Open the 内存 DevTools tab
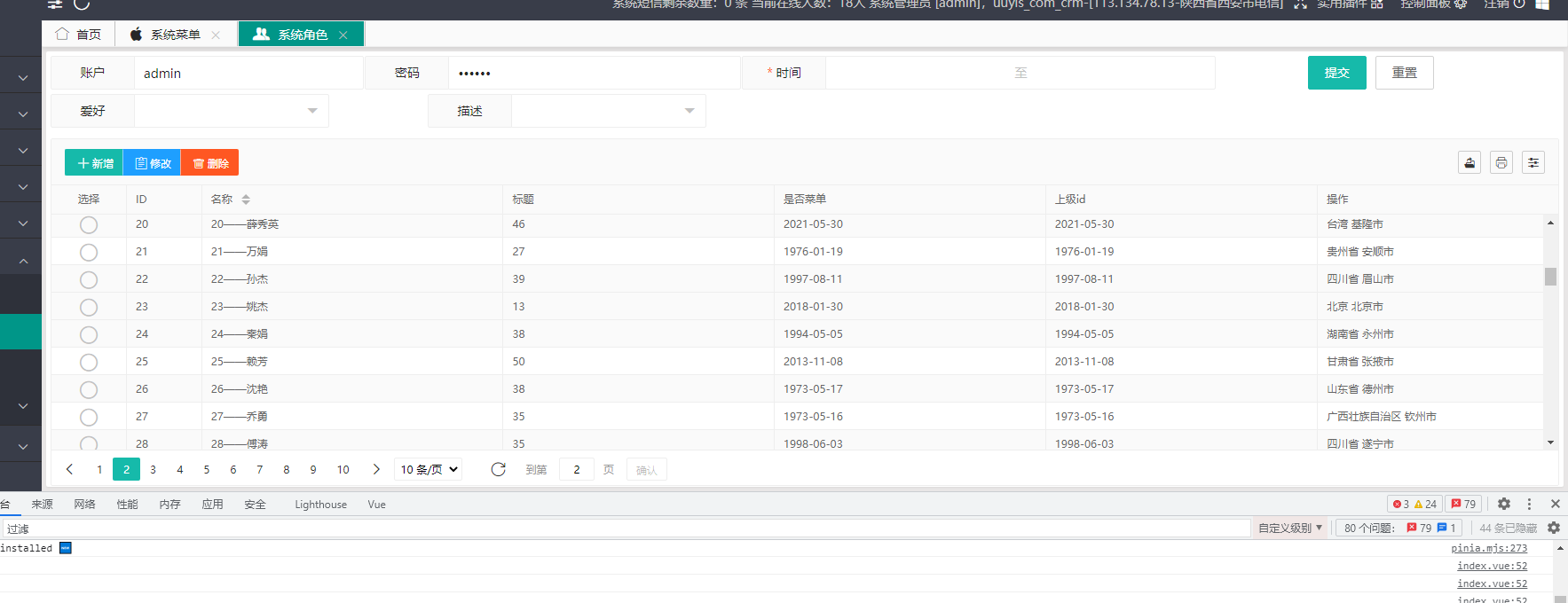Screen dimensions: 1568x603 pos(170,504)
